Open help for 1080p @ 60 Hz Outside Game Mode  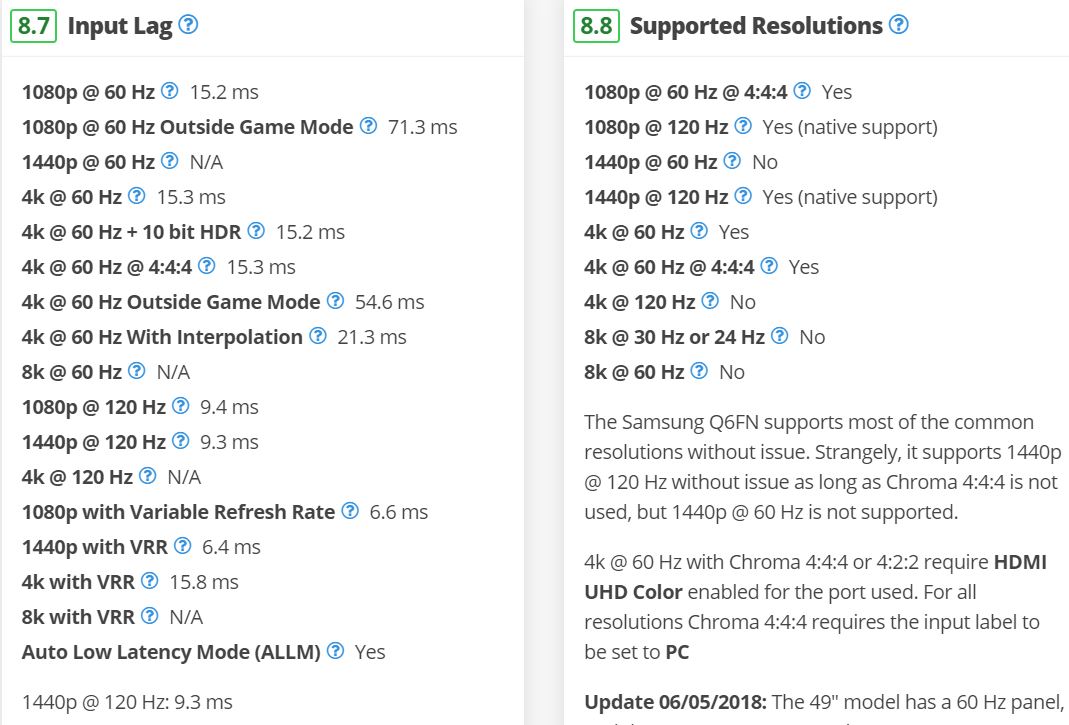point(368,126)
